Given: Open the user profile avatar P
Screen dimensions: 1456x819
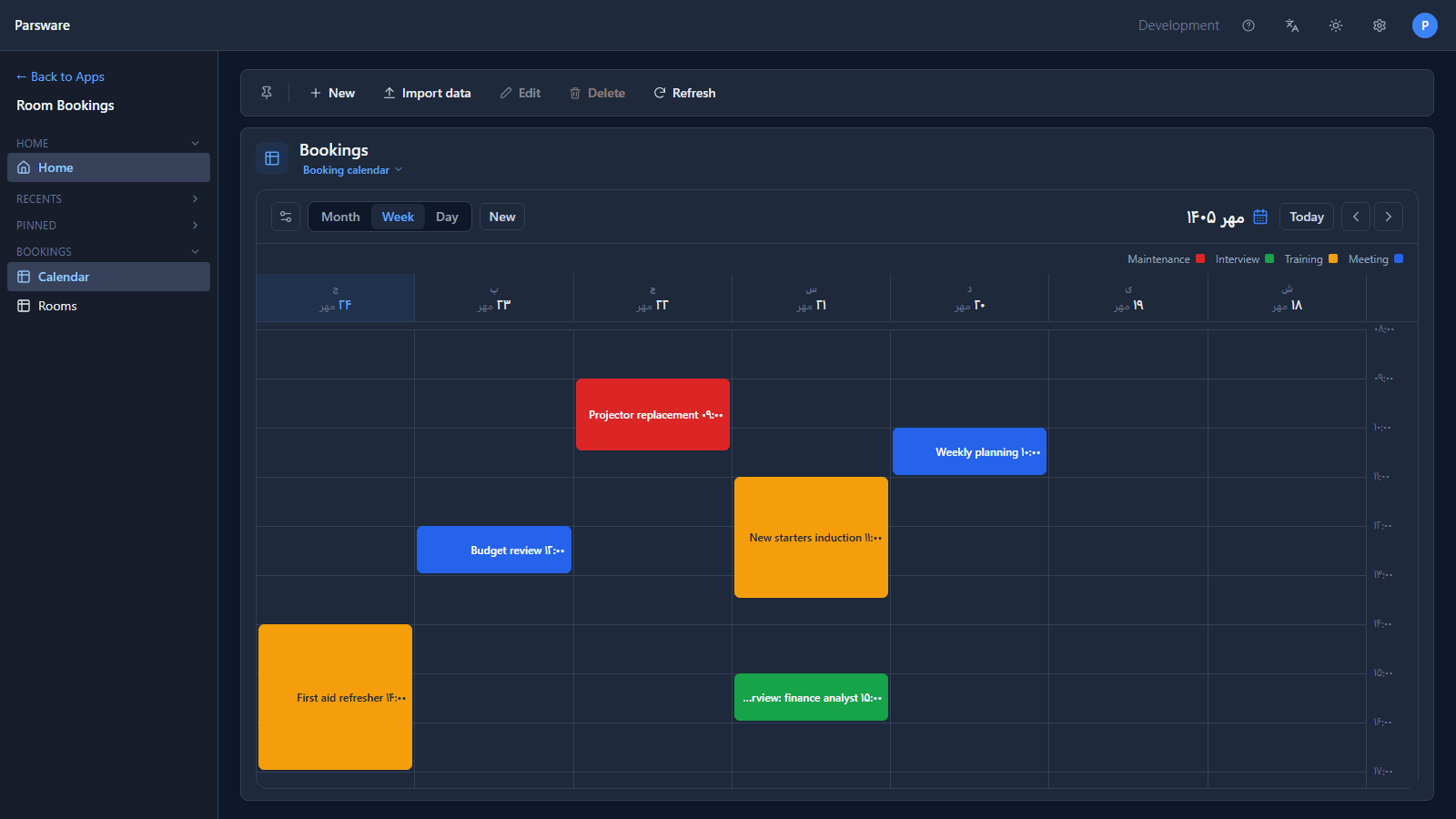Looking at the screenshot, I should coord(1425,25).
